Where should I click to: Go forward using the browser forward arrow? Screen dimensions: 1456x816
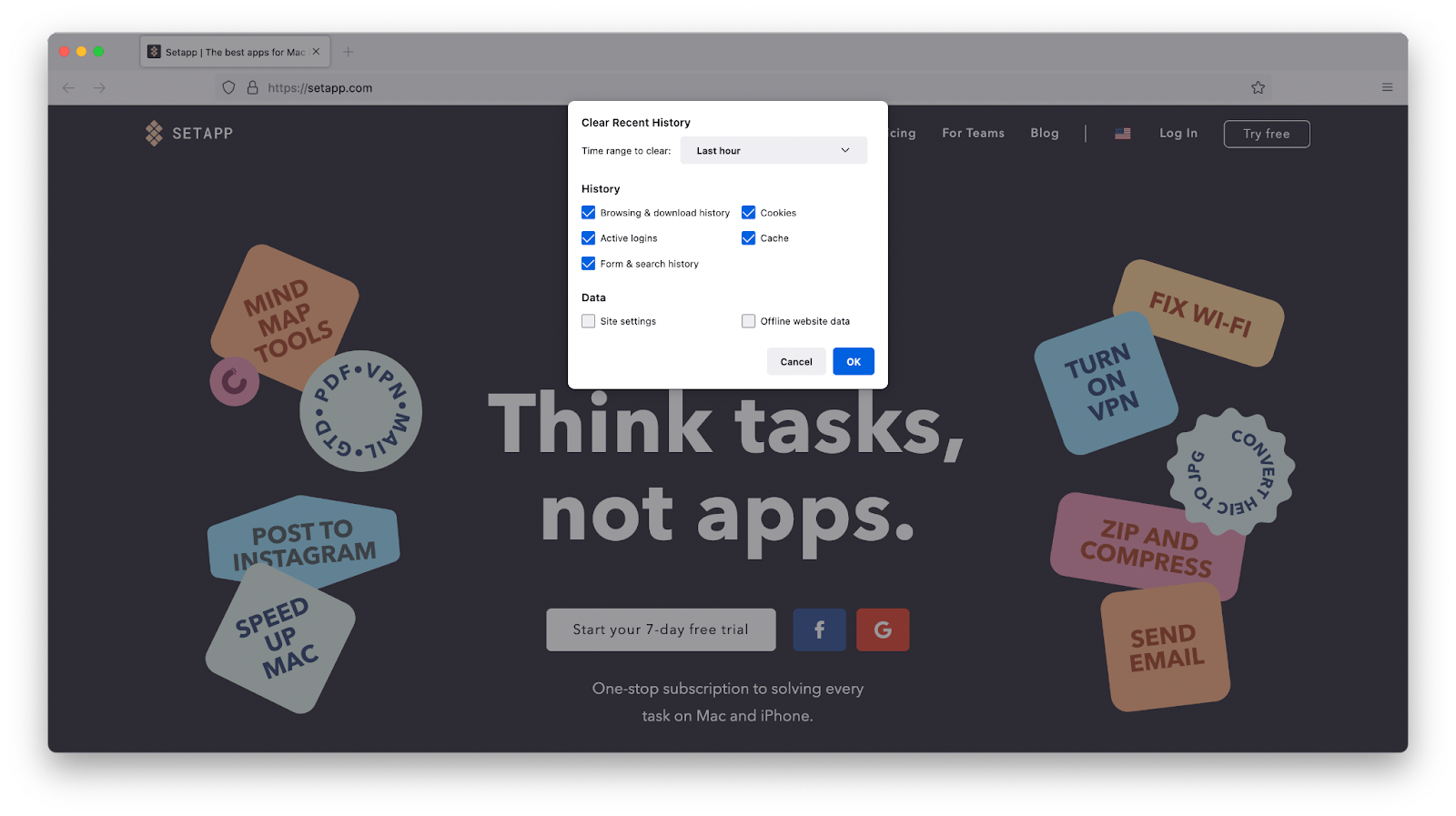click(x=99, y=88)
